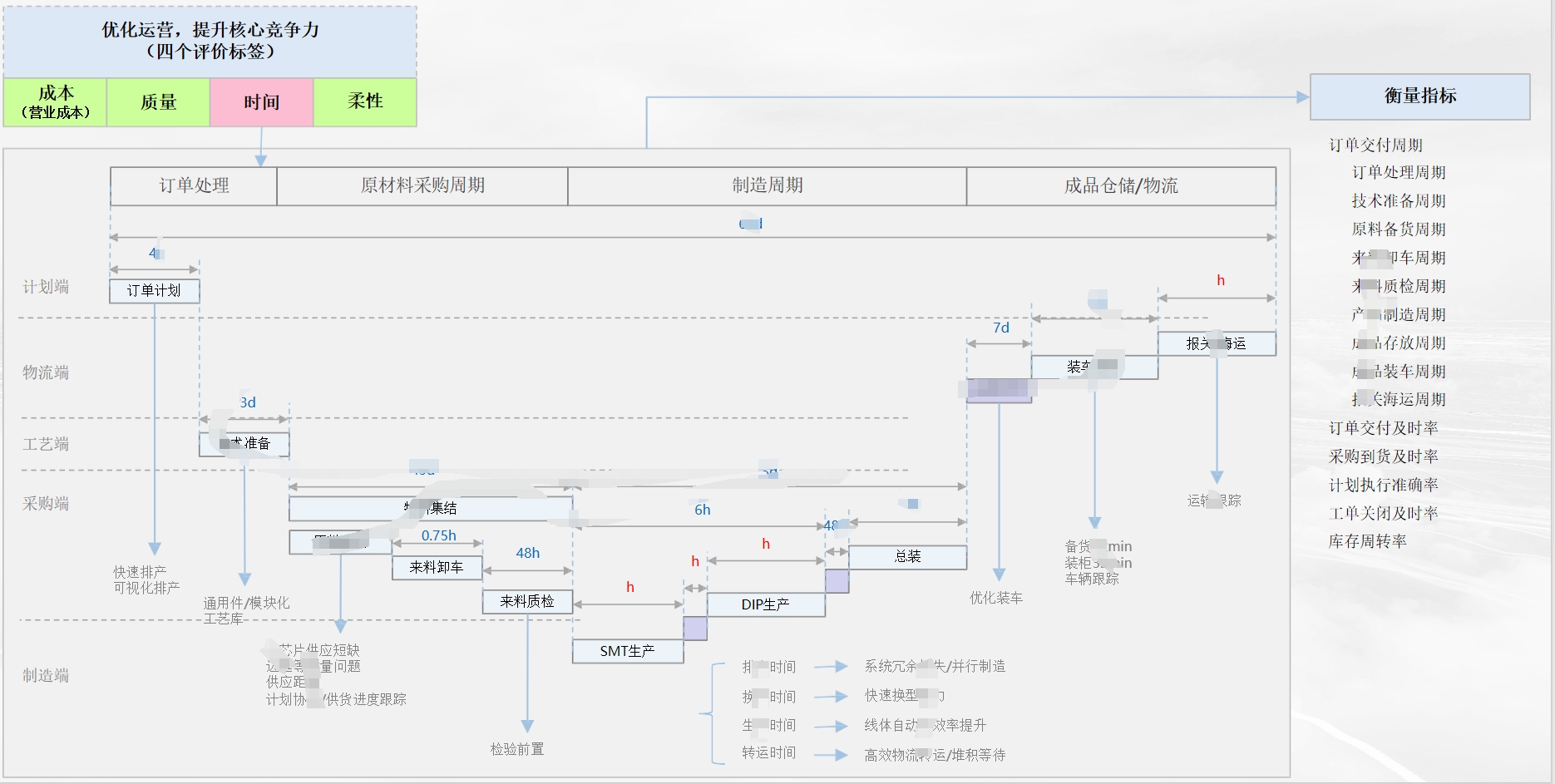Click the 时间 pink evaluation tag
The width and height of the screenshot is (1555, 784).
(262, 102)
